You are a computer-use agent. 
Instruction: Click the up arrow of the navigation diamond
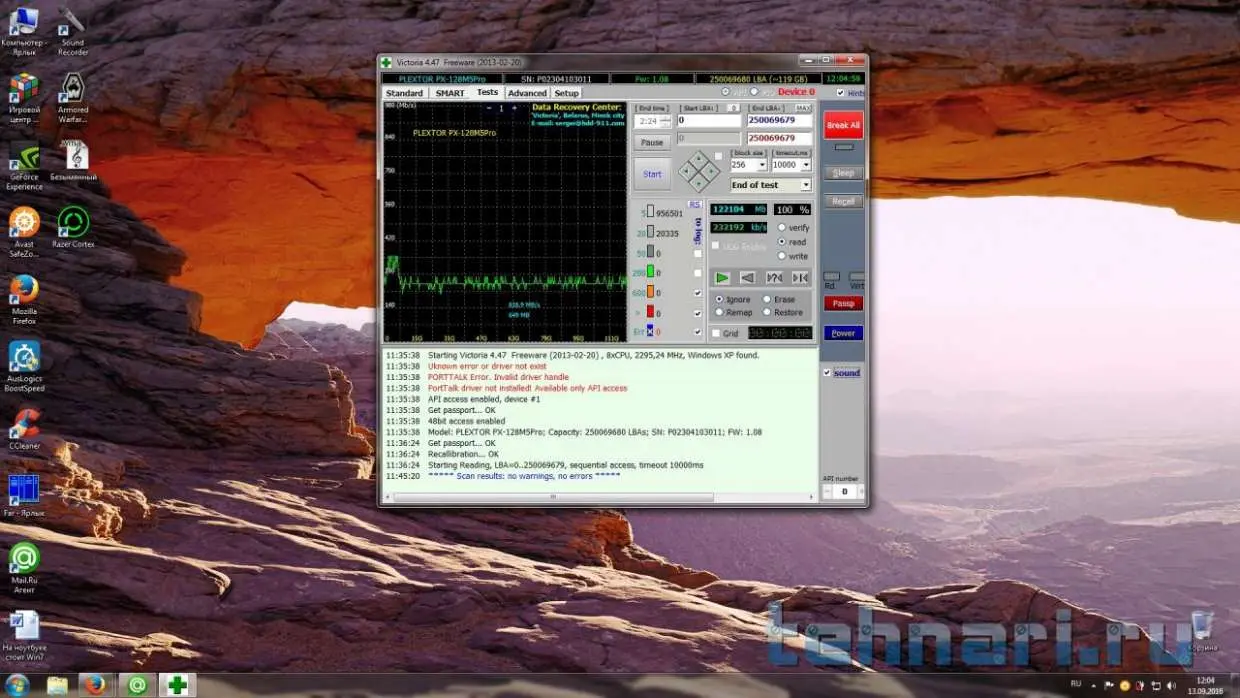pos(698,160)
